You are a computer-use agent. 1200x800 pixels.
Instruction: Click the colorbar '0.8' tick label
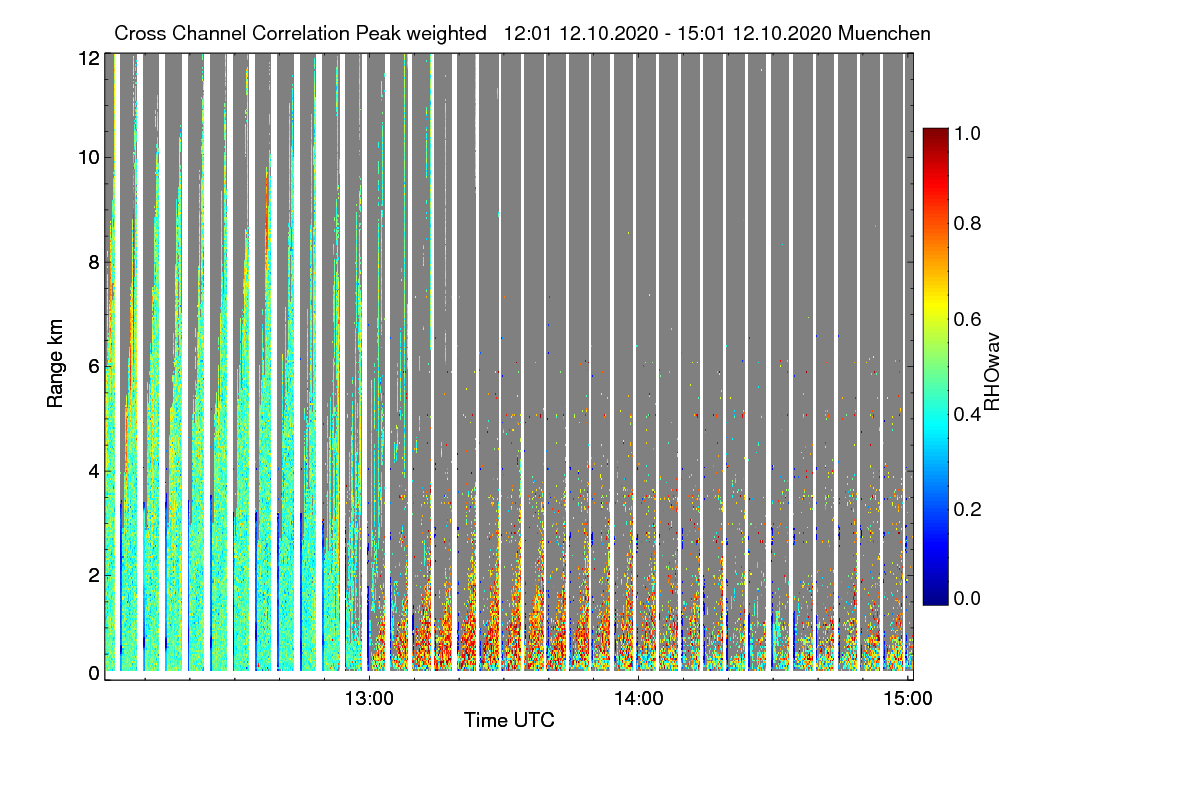967,223
